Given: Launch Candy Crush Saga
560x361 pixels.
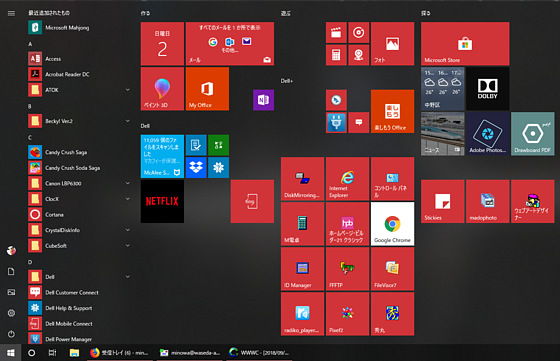Looking at the screenshot, I should (79, 152).
